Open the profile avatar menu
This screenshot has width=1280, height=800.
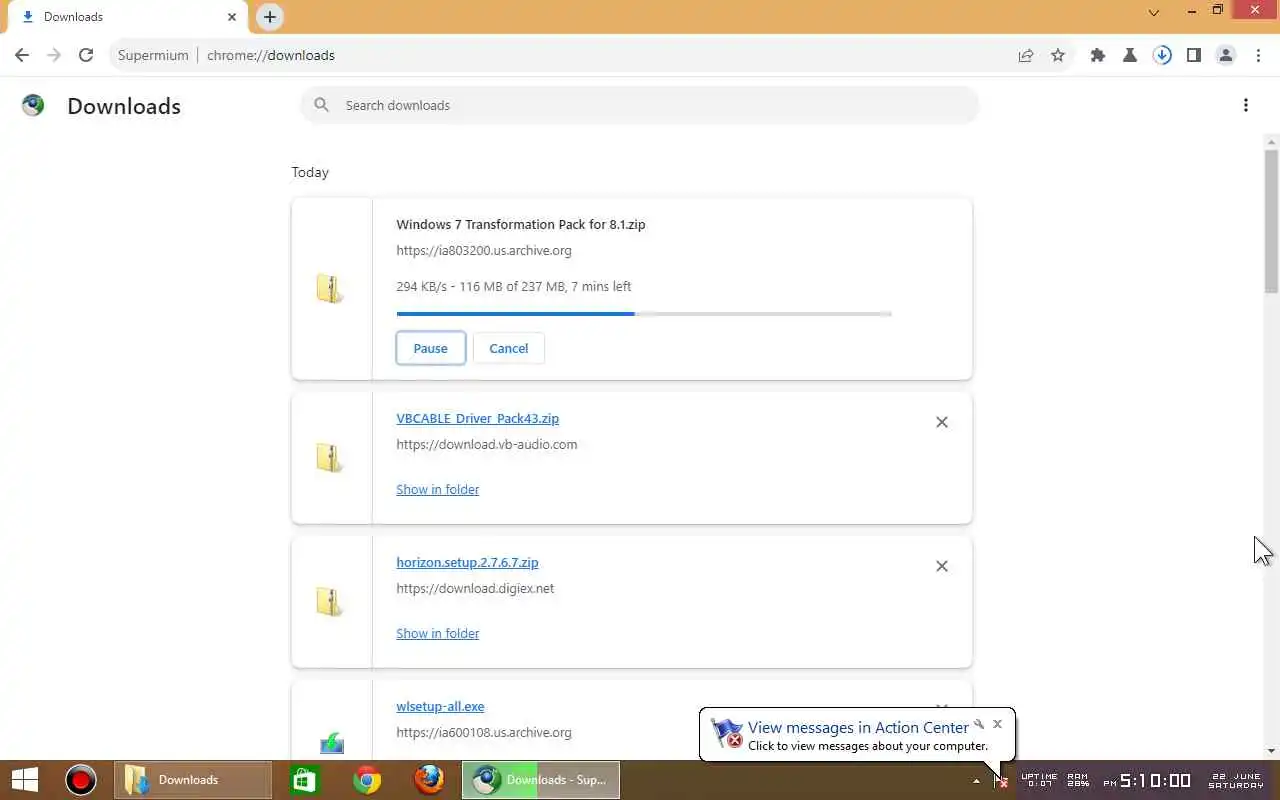(1226, 56)
